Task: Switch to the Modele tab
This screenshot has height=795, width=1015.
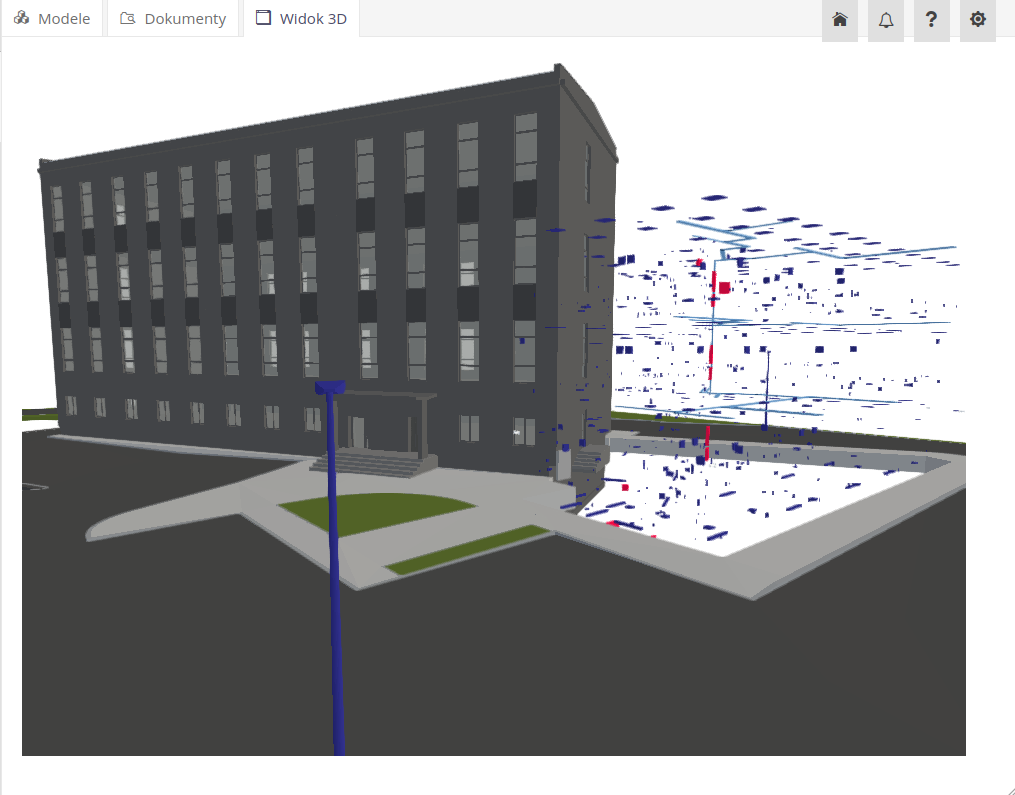Action: pyautogui.click(x=52, y=19)
